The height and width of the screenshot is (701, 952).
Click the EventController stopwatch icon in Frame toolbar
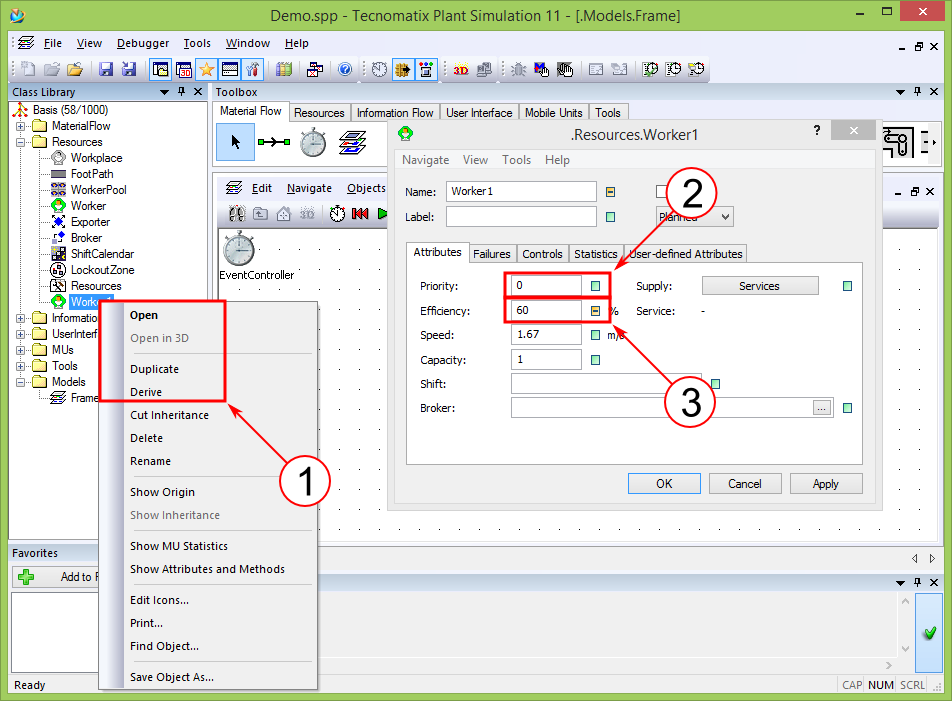coord(337,214)
